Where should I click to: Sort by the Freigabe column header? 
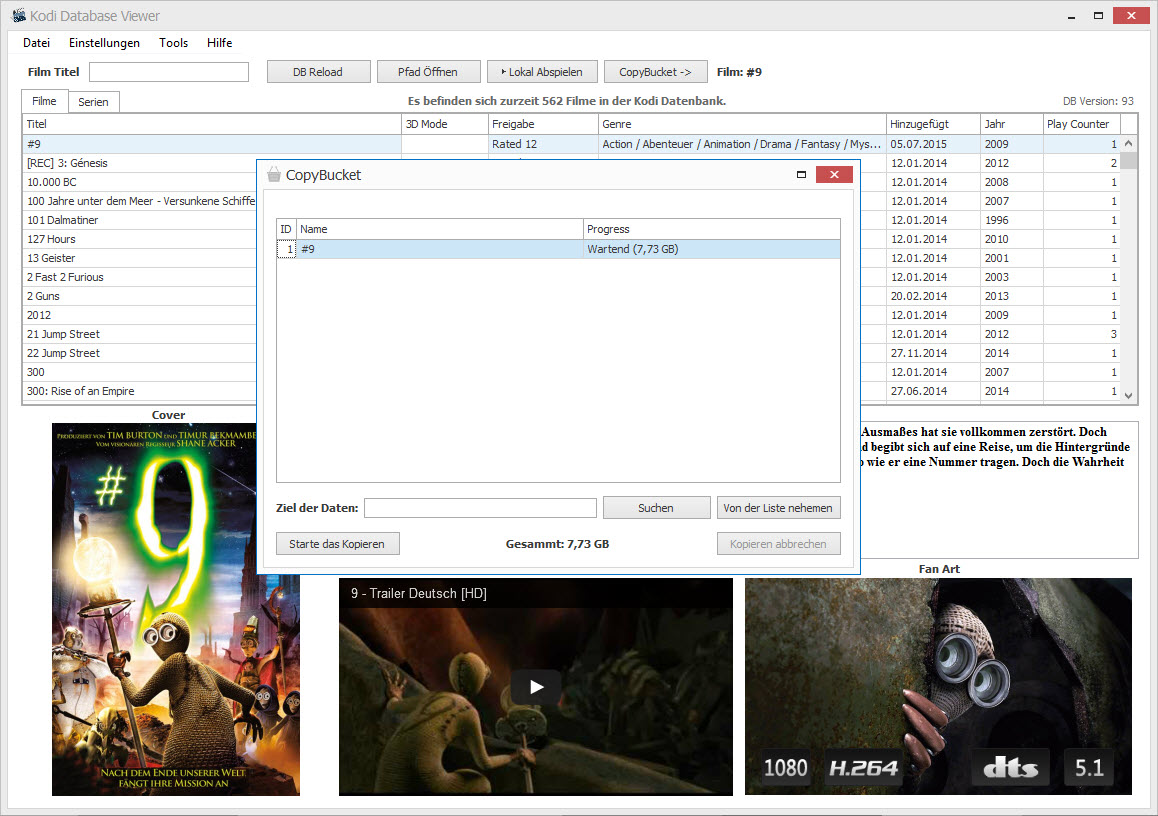pyautogui.click(x=543, y=124)
